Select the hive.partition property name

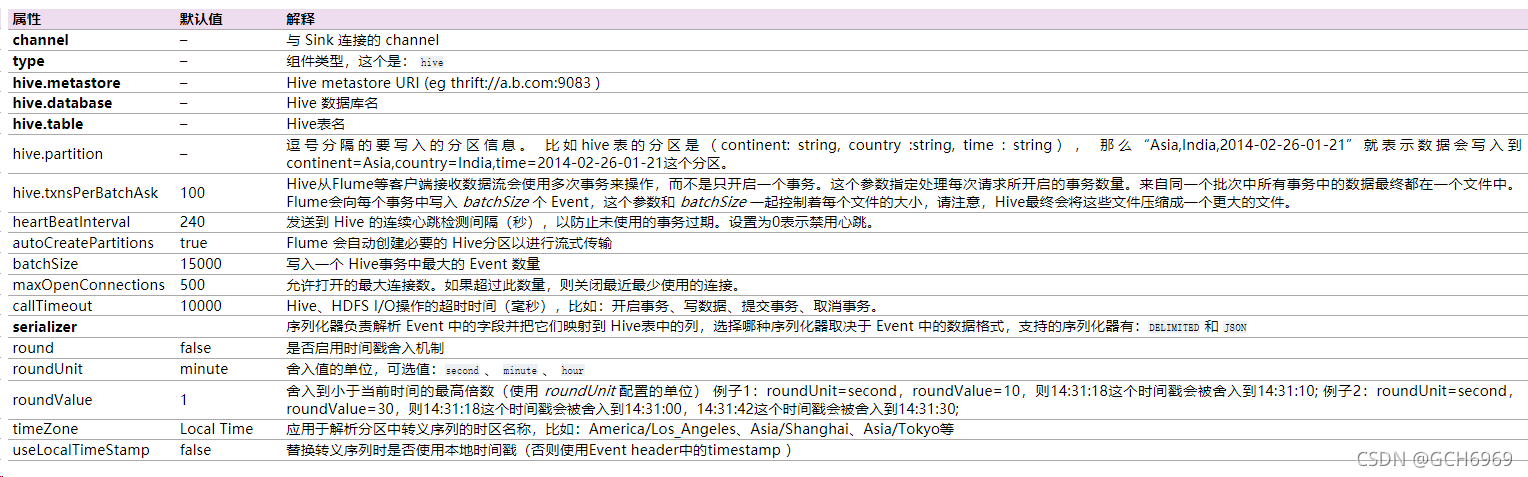click(x=56, y=154)
